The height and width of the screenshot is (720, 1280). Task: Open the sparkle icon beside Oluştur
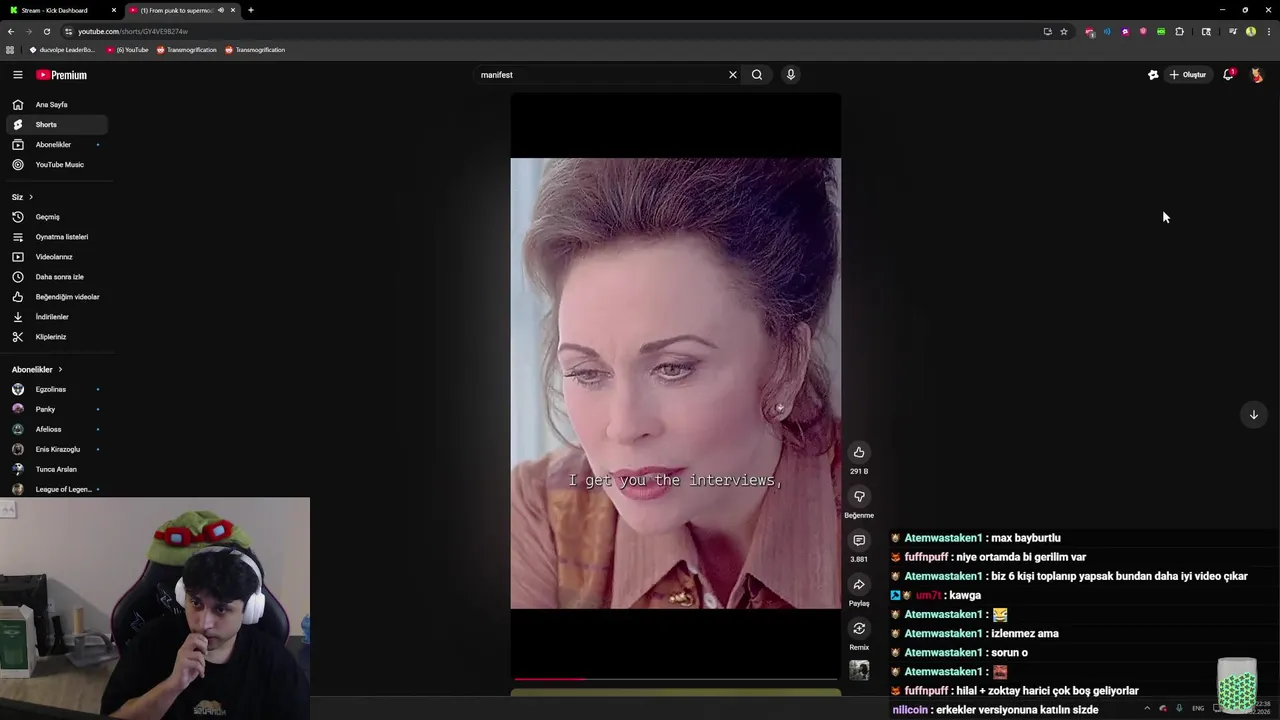[1153, 75]
